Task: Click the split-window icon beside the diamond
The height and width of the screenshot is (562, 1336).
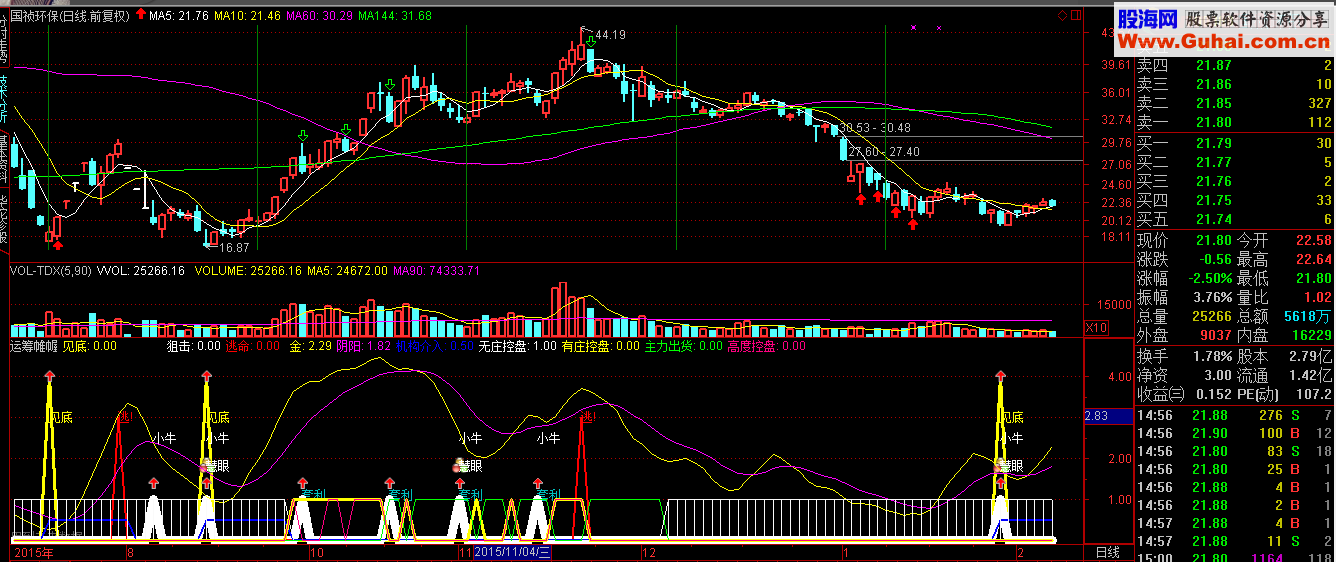Action: coord(1076,15)
